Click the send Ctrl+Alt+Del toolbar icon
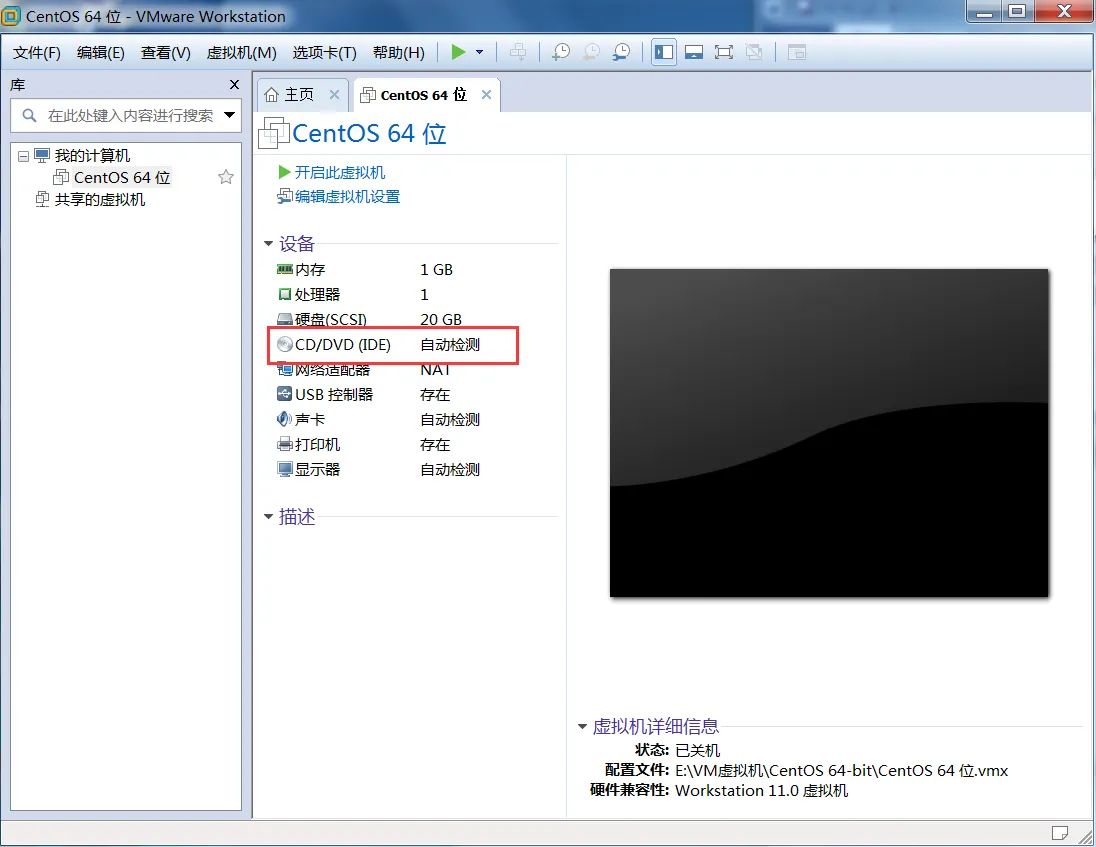The width and height of the screenshot is (1096, 847). [518, 52]
